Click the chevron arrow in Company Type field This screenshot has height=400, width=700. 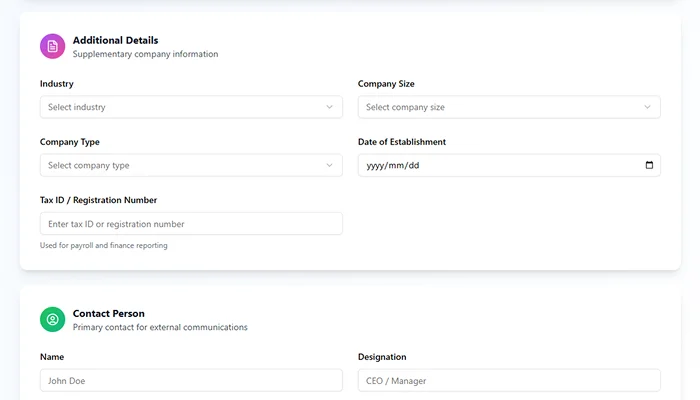(x=330, y=165)
